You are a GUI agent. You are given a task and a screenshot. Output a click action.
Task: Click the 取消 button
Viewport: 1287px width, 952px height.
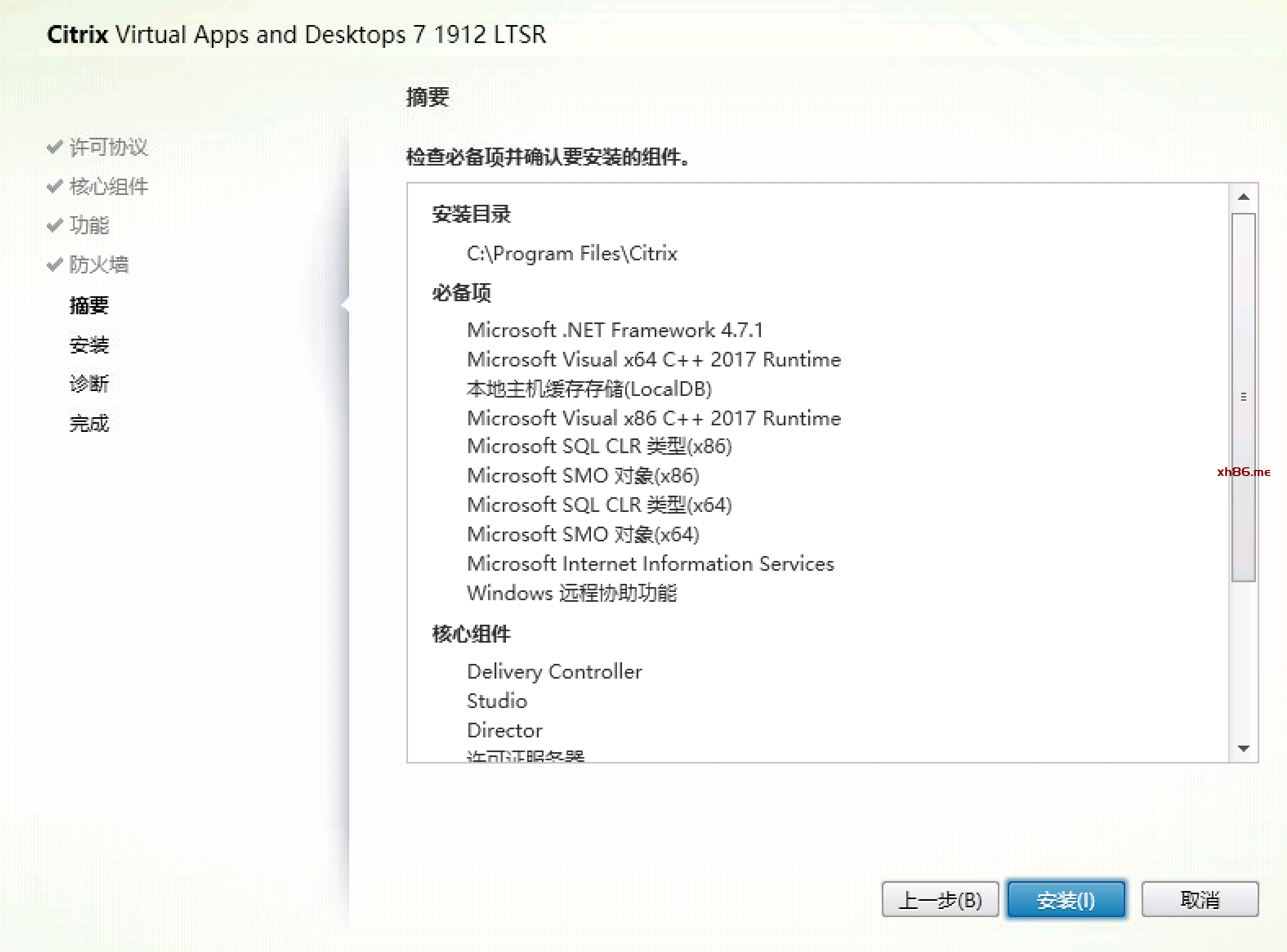point(1199,899)
